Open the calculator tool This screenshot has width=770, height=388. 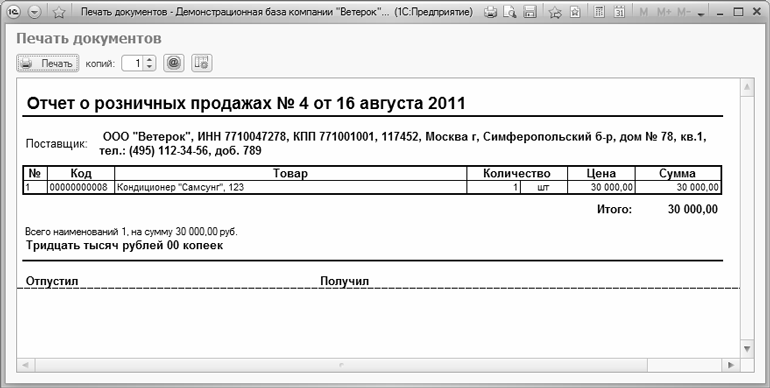[x=599, y=12]
